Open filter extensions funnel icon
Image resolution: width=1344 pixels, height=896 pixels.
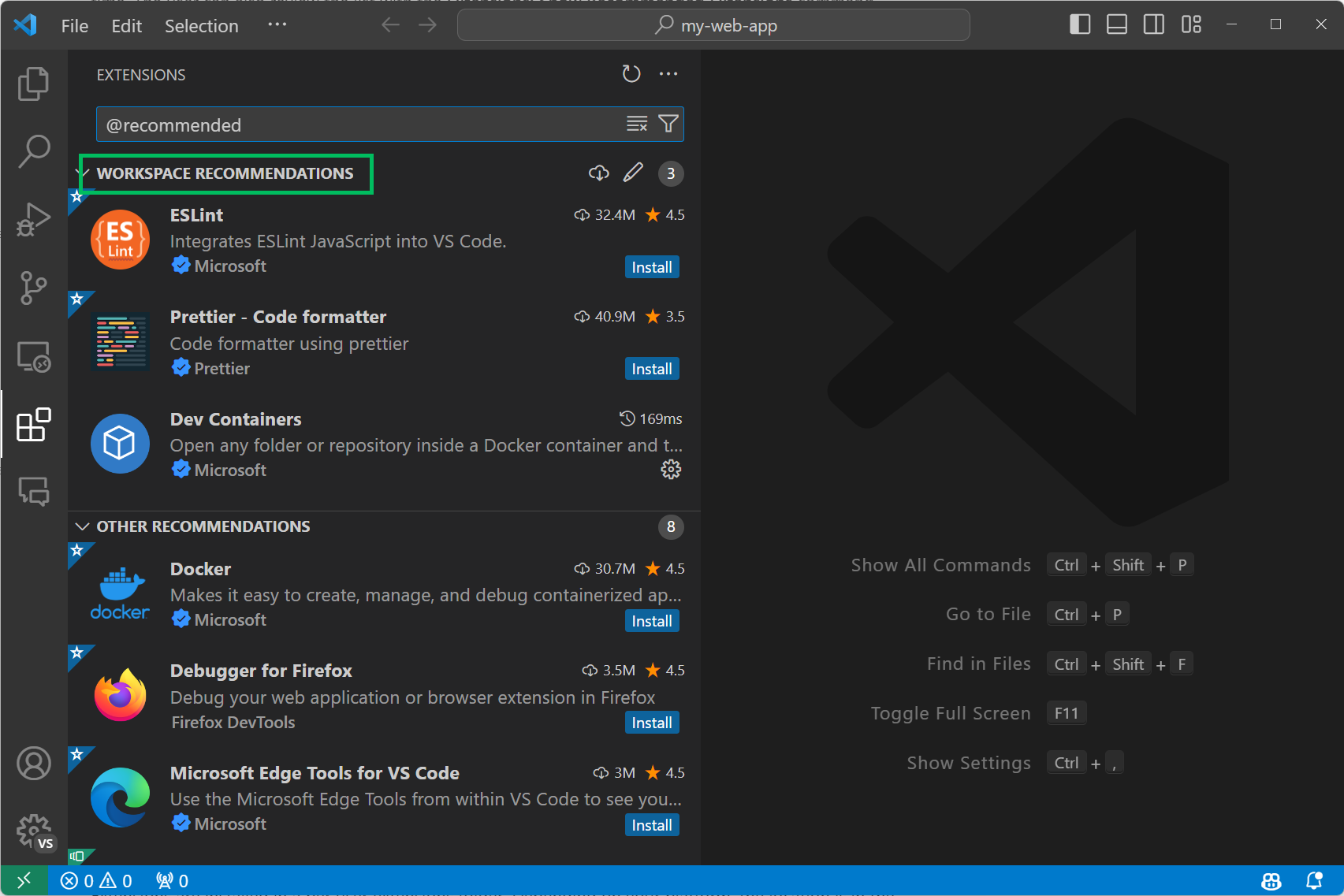pos(668,124)
